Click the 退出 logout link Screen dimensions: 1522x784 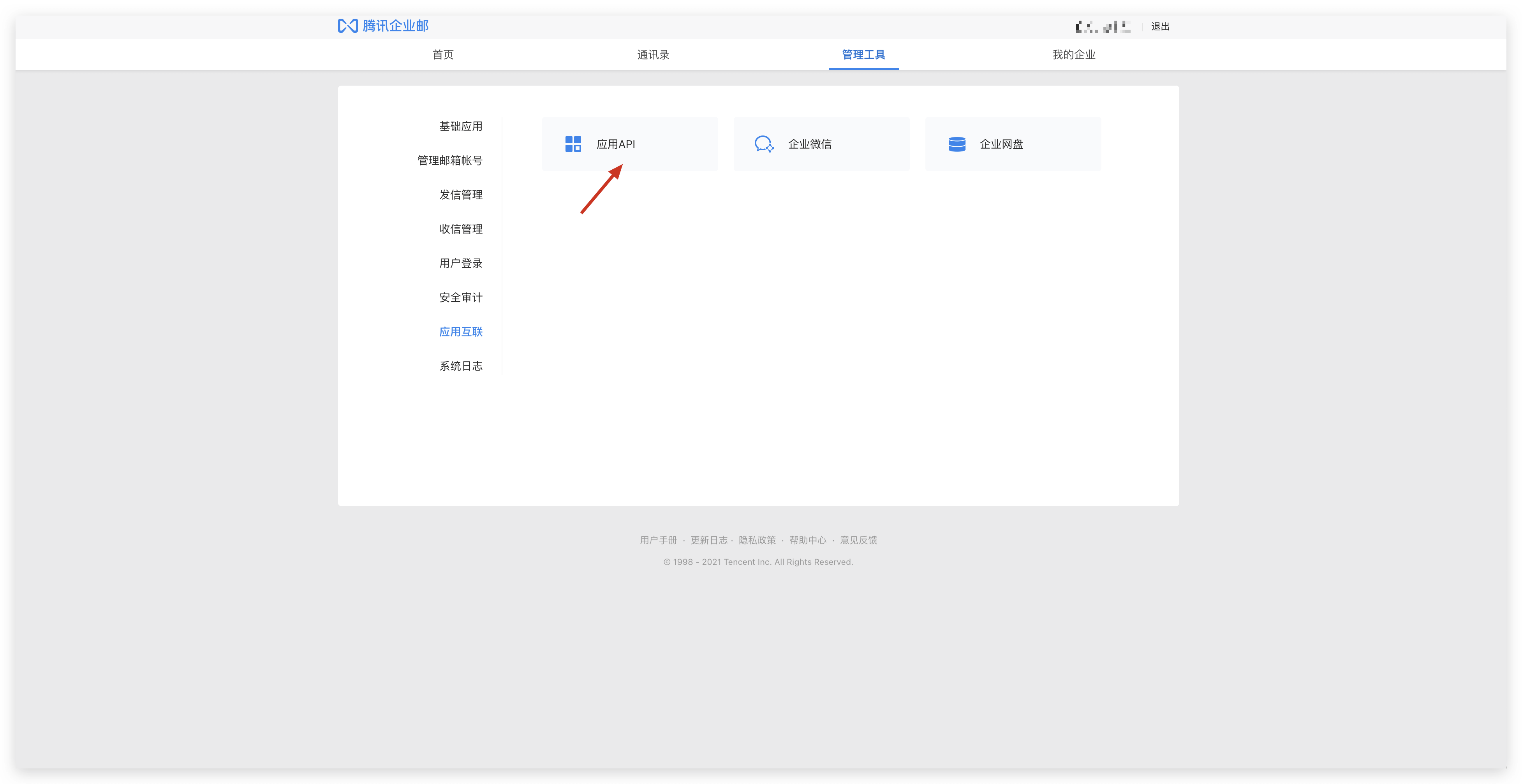click(1160, 26)
